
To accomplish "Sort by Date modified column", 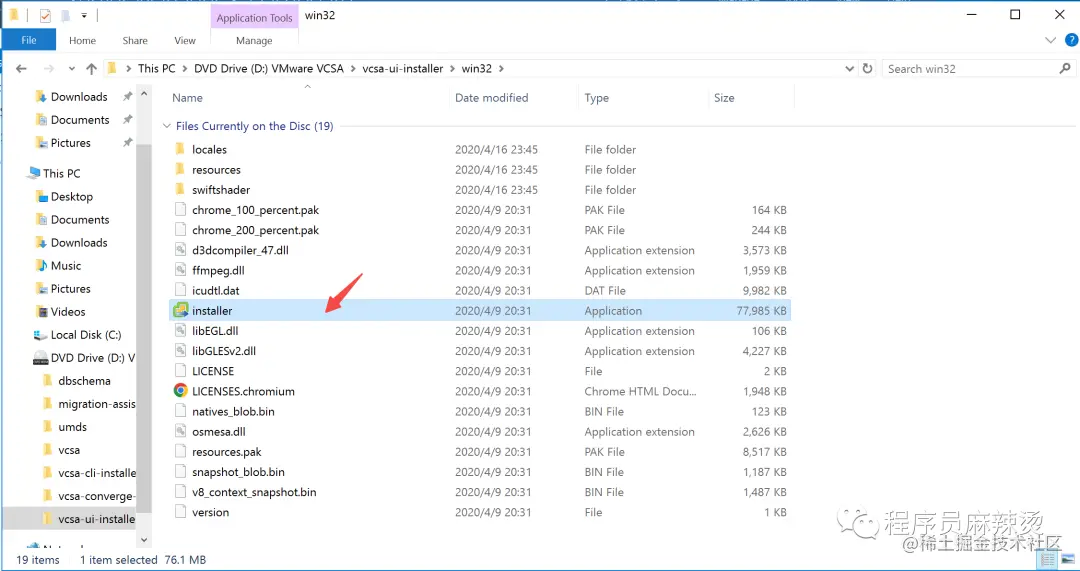I will [491, 98].
